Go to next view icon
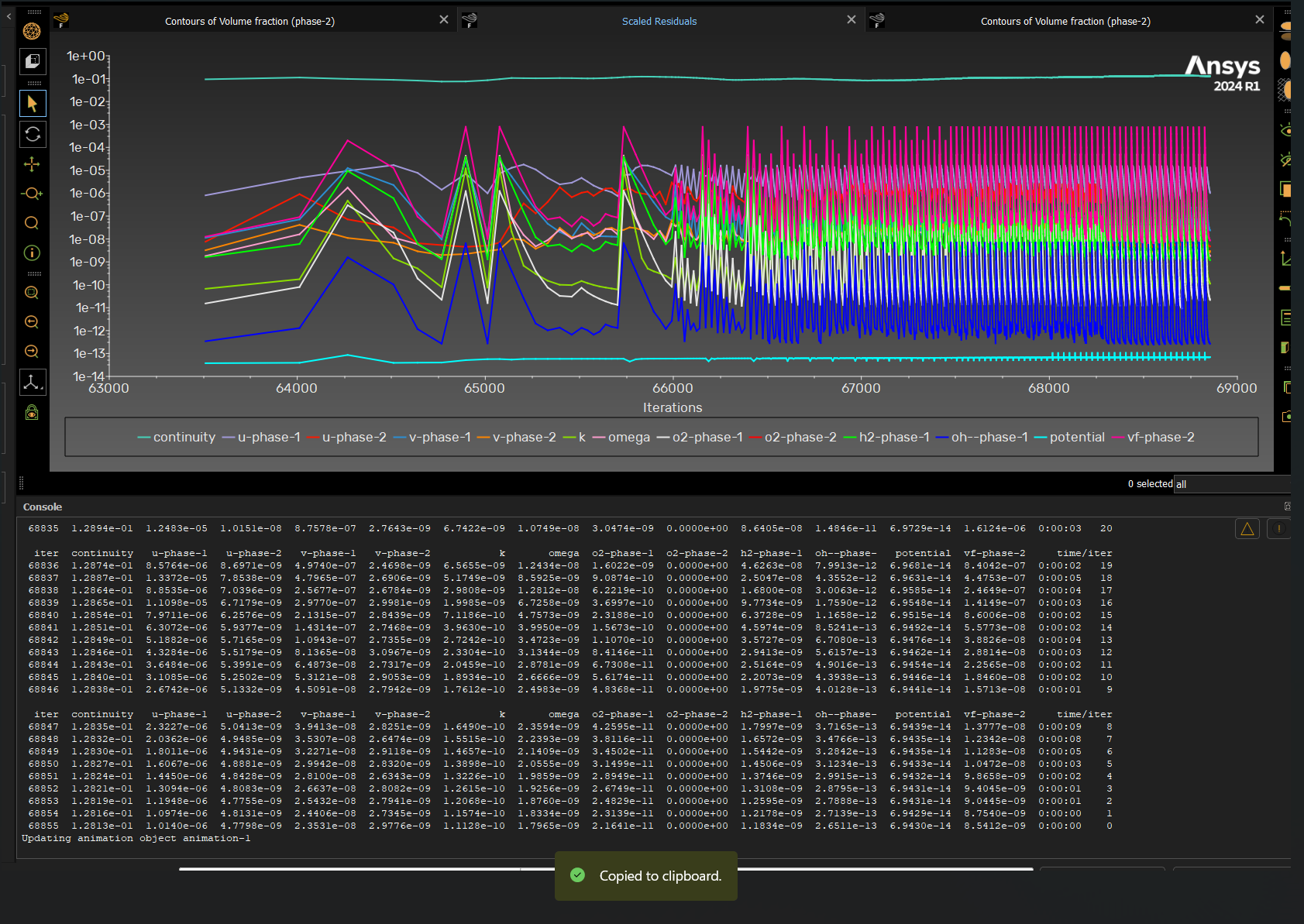1304x924 pixels. [32, 352]
